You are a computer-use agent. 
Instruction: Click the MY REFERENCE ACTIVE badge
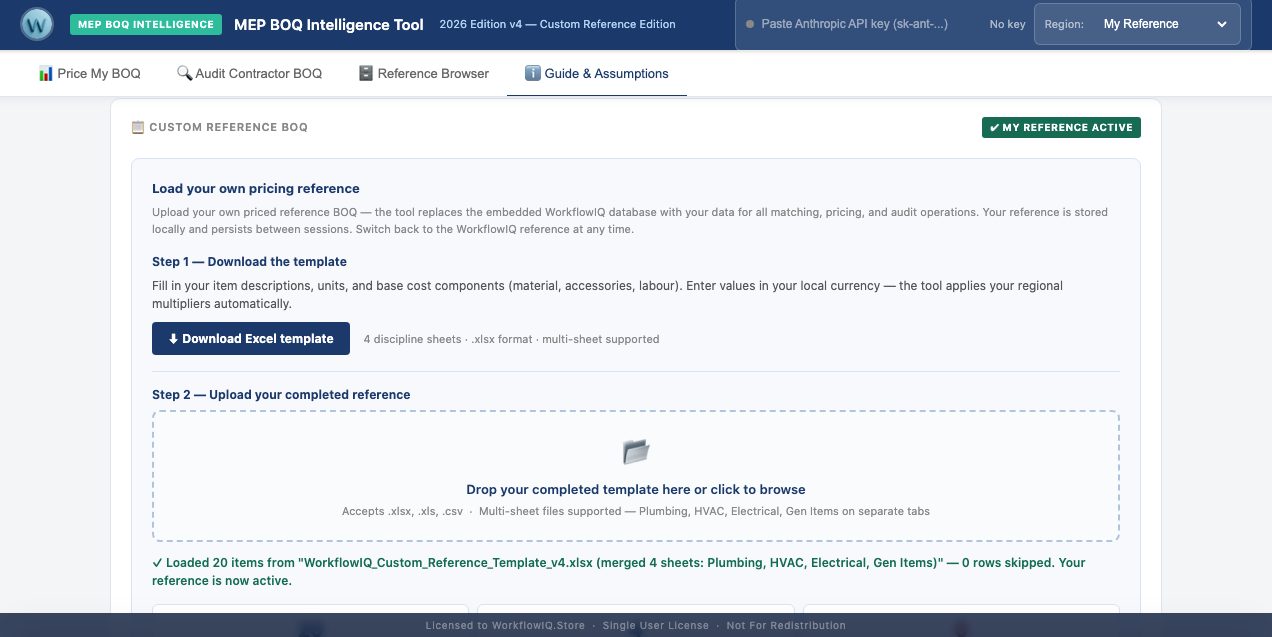click(1061, 128)
